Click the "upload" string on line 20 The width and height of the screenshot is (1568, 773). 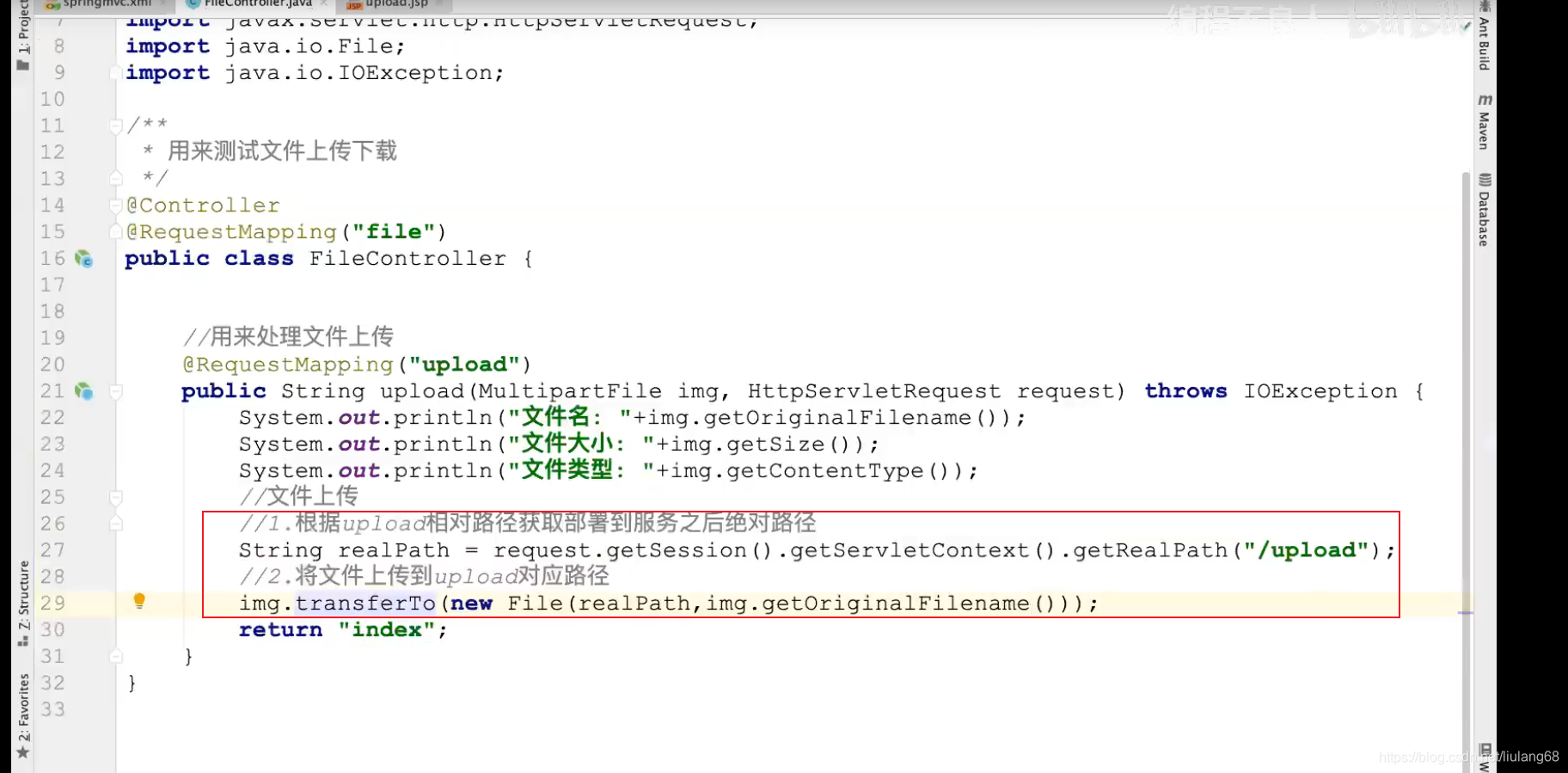(x=464, y=365)
